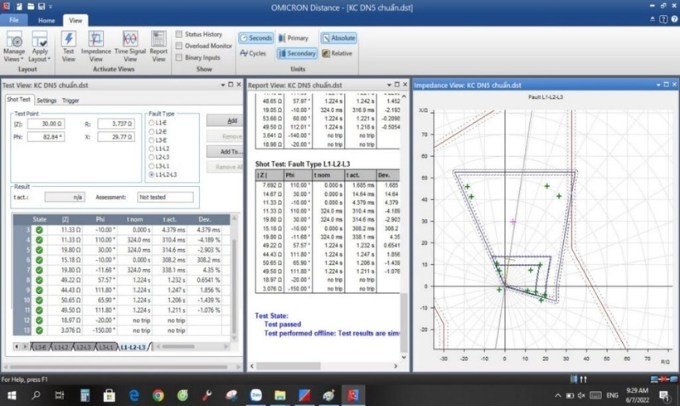Image resolution: width=680 pixels, height=406 pixels.
Task: Click the green state check in row 3
Action: click(39, 229)
